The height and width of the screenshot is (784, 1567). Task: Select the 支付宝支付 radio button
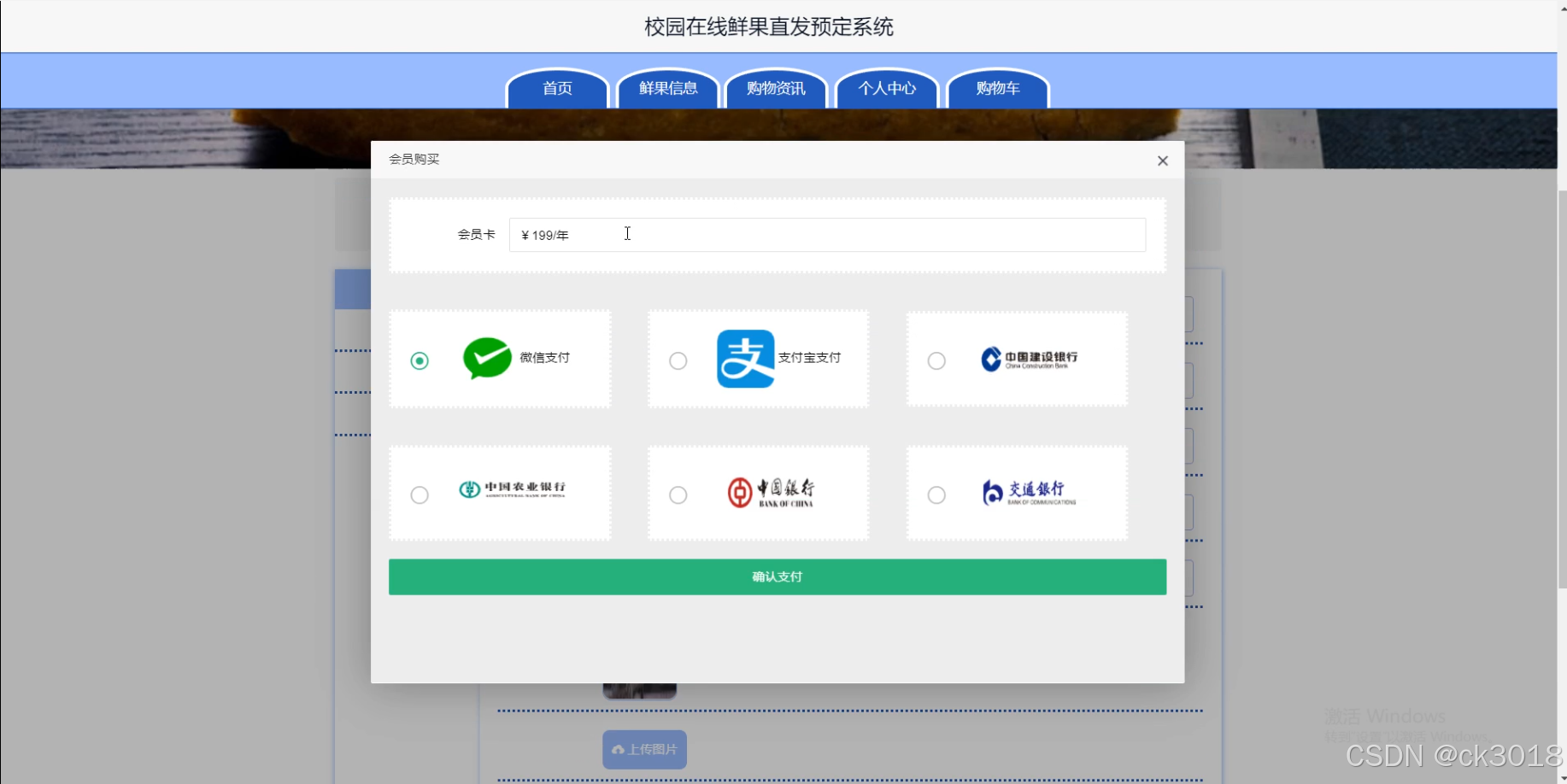678,360
